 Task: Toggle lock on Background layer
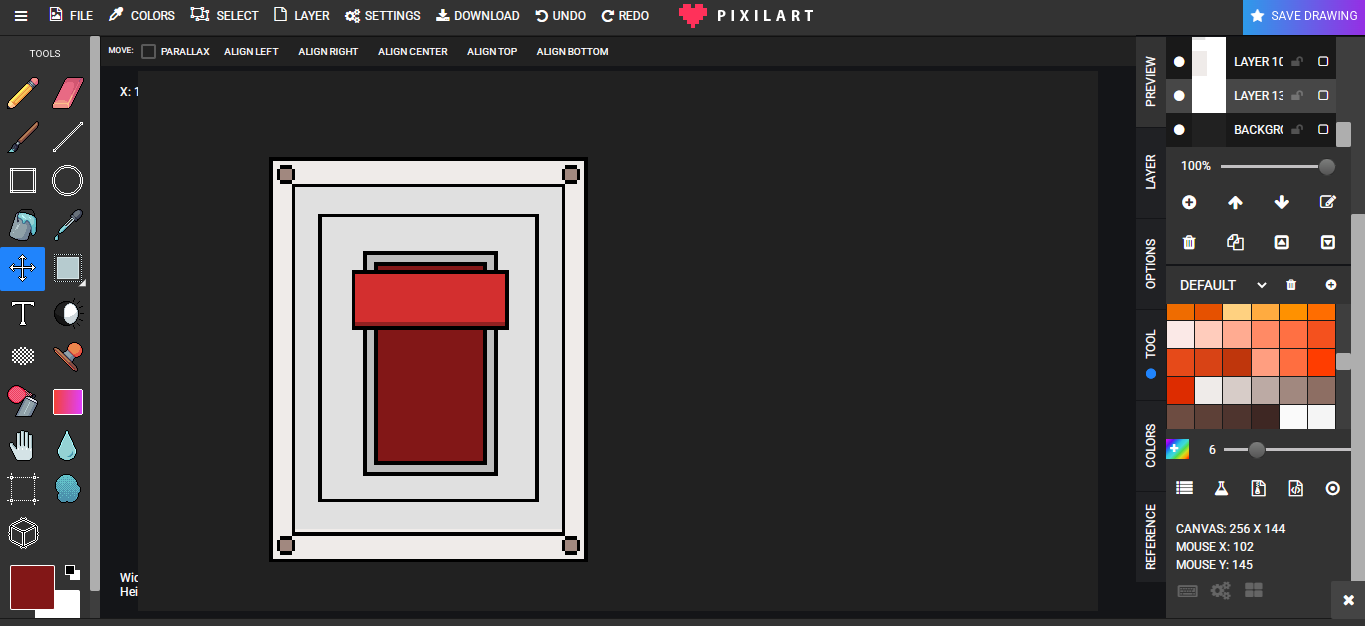1297,129
